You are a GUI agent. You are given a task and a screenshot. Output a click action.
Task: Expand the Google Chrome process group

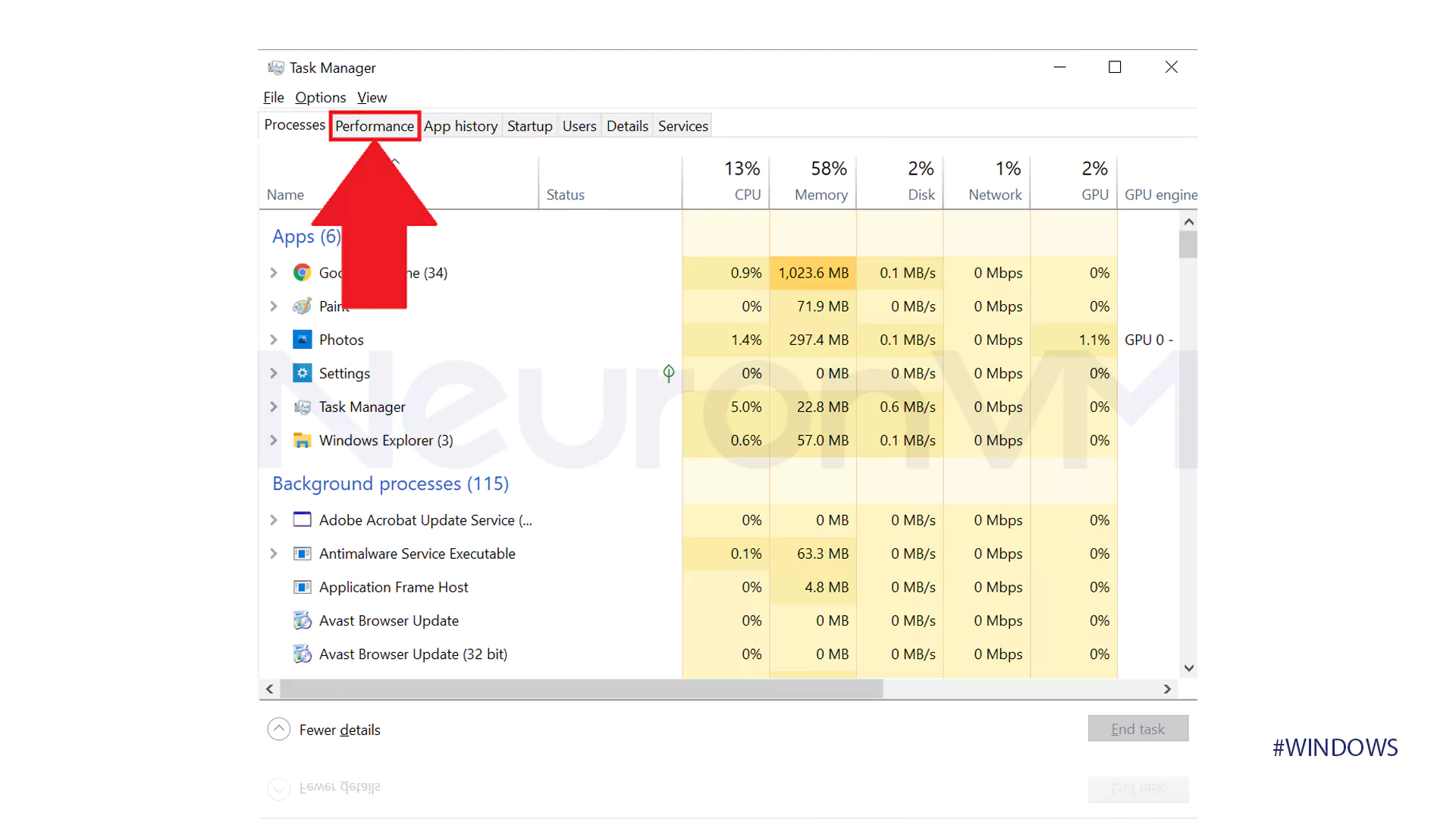[x=274, y=273]
